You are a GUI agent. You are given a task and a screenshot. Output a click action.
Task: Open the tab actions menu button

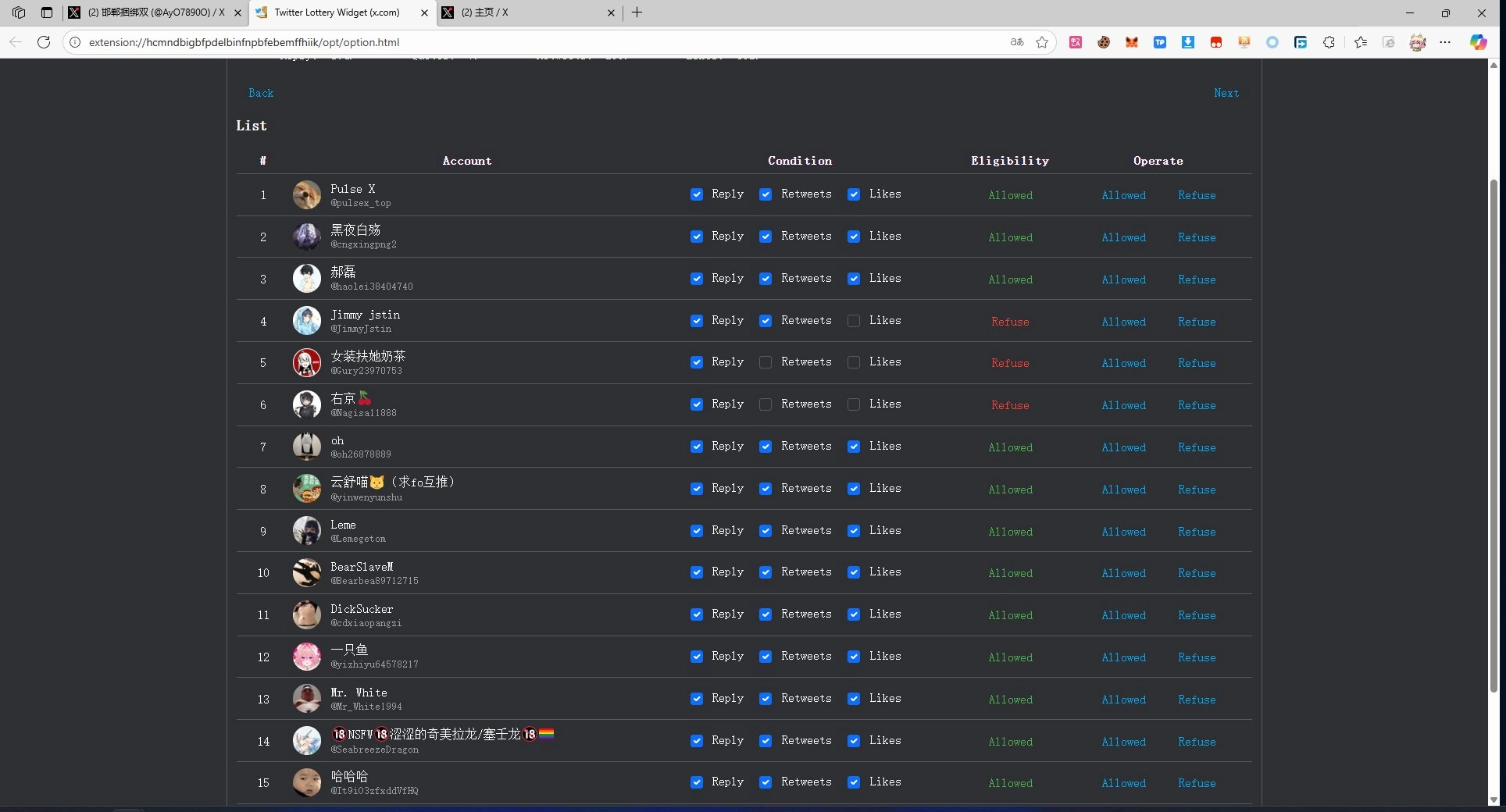pyautogui.click(x=47, y=12)
